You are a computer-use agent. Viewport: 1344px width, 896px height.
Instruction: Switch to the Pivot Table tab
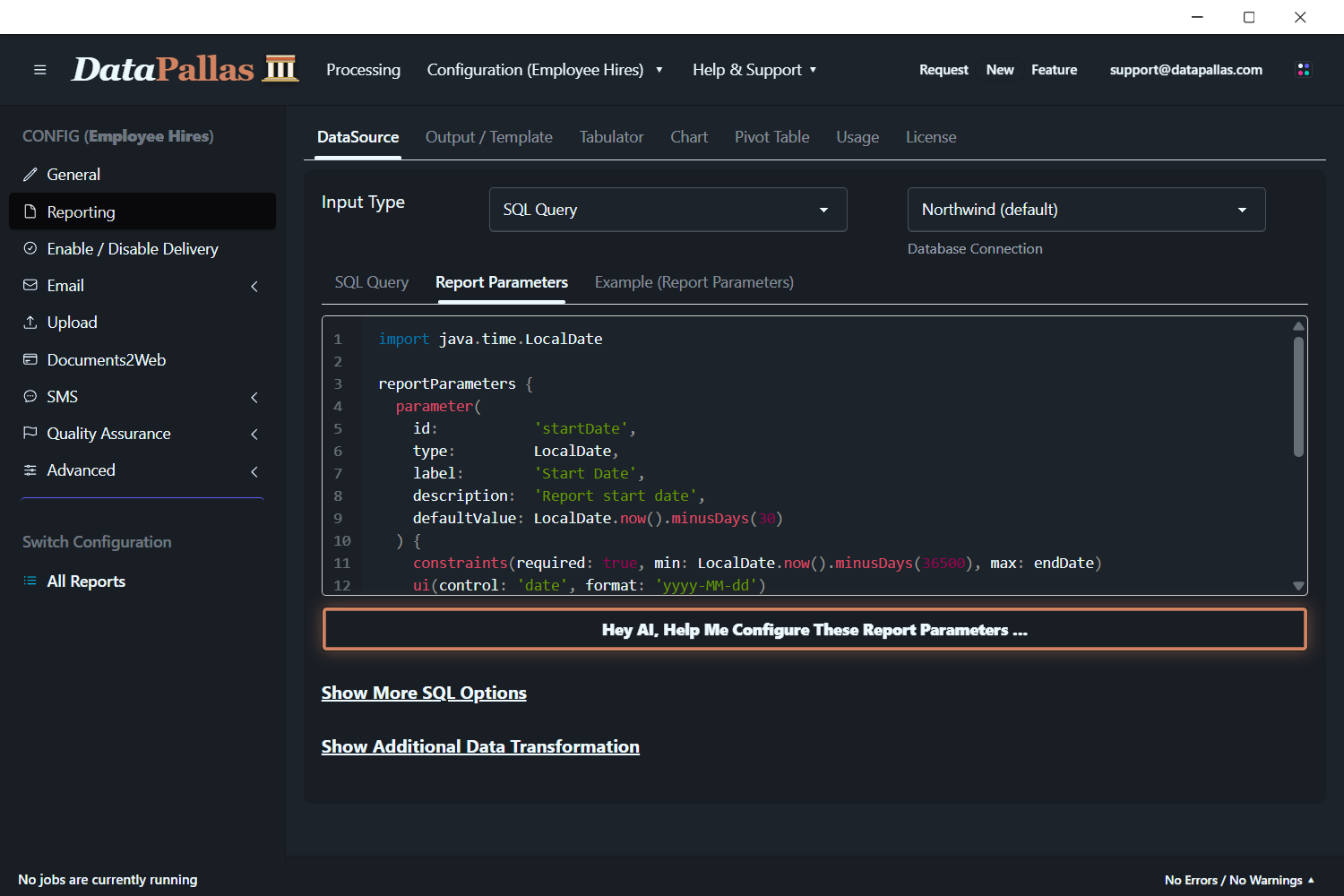771,137
